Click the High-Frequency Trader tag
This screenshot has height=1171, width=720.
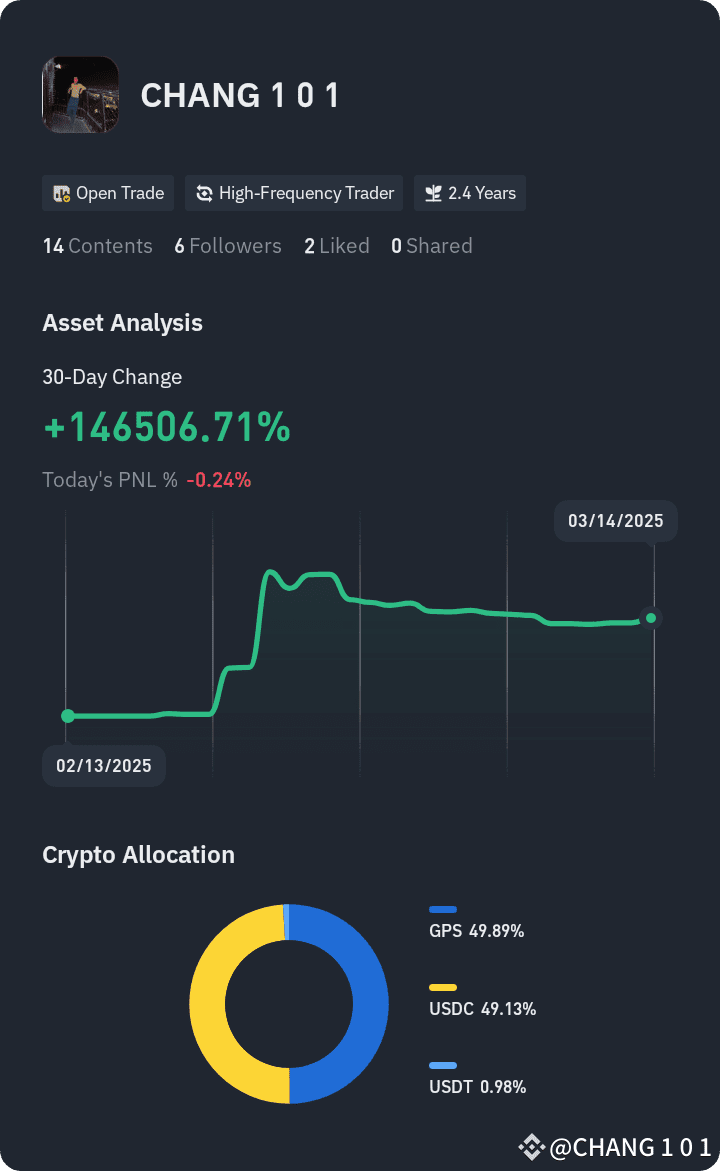pyautogui.click(x=294, y=193)
